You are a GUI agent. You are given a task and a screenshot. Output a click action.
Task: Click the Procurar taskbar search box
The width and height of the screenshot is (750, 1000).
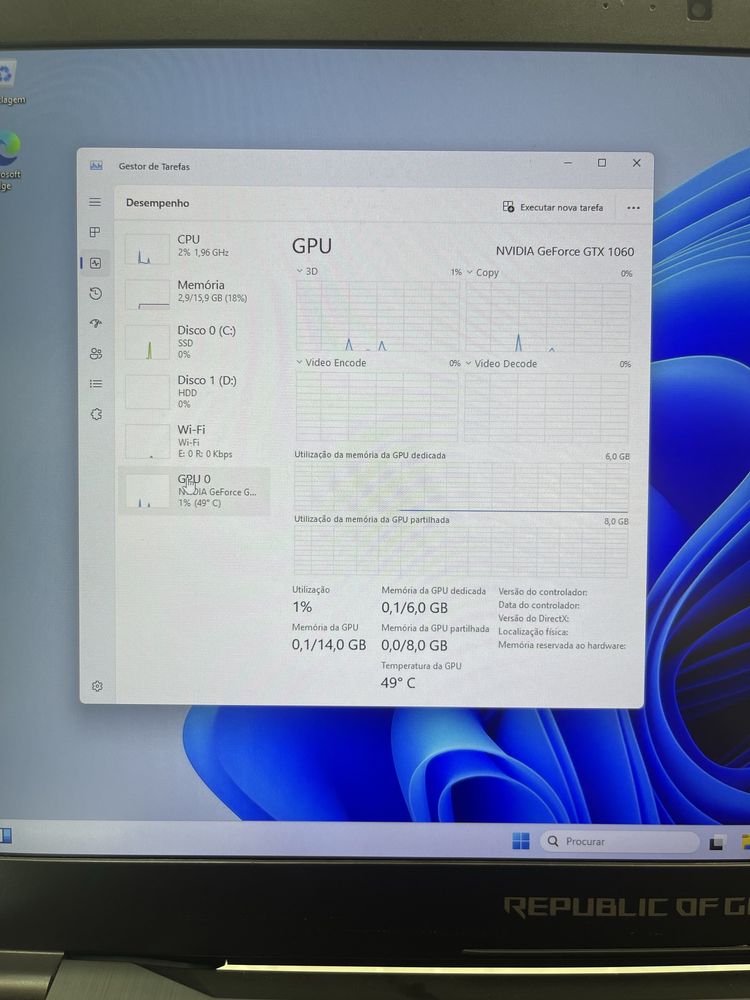(620, 842)
